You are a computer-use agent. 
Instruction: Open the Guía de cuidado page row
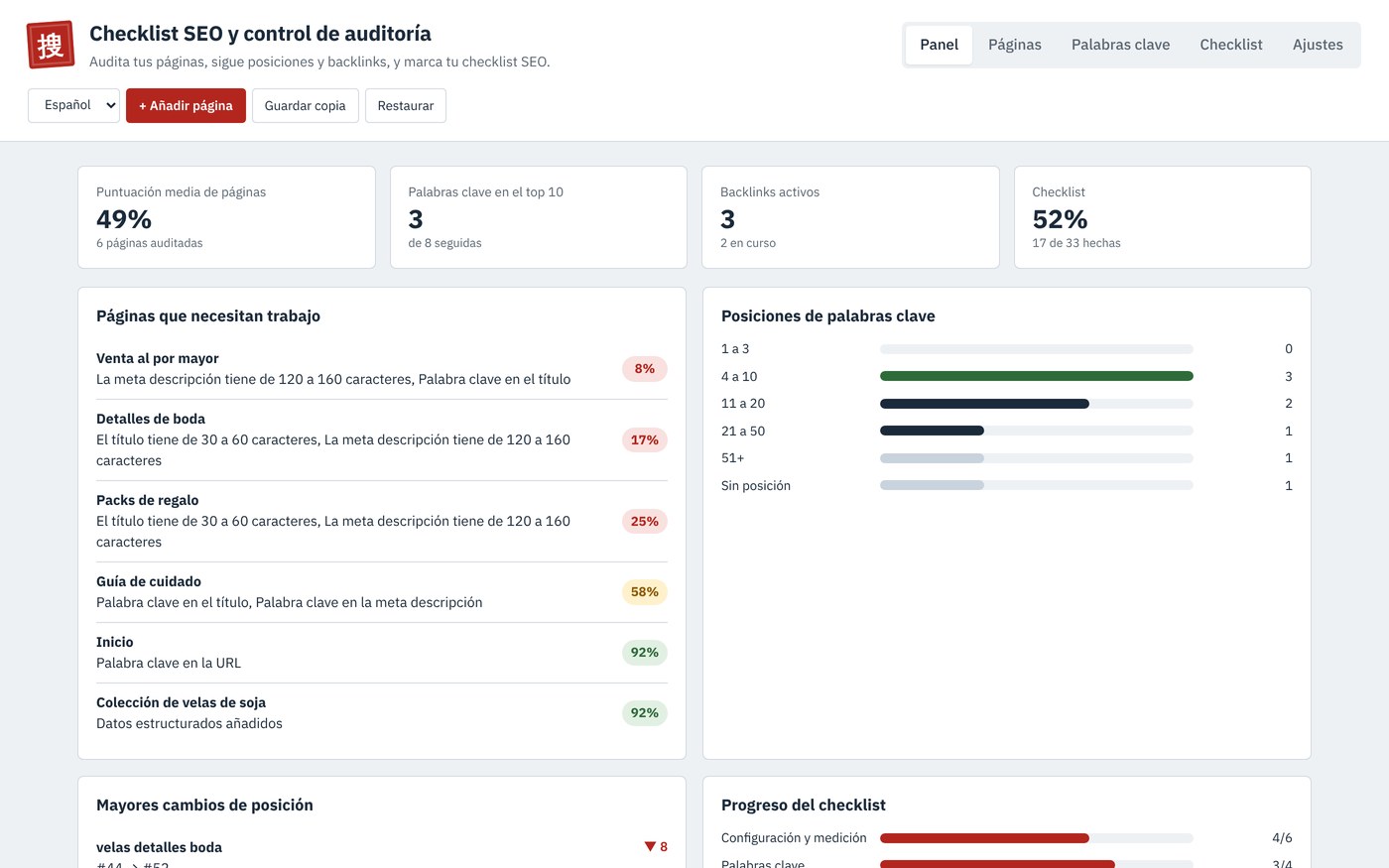tap(382, 592)
